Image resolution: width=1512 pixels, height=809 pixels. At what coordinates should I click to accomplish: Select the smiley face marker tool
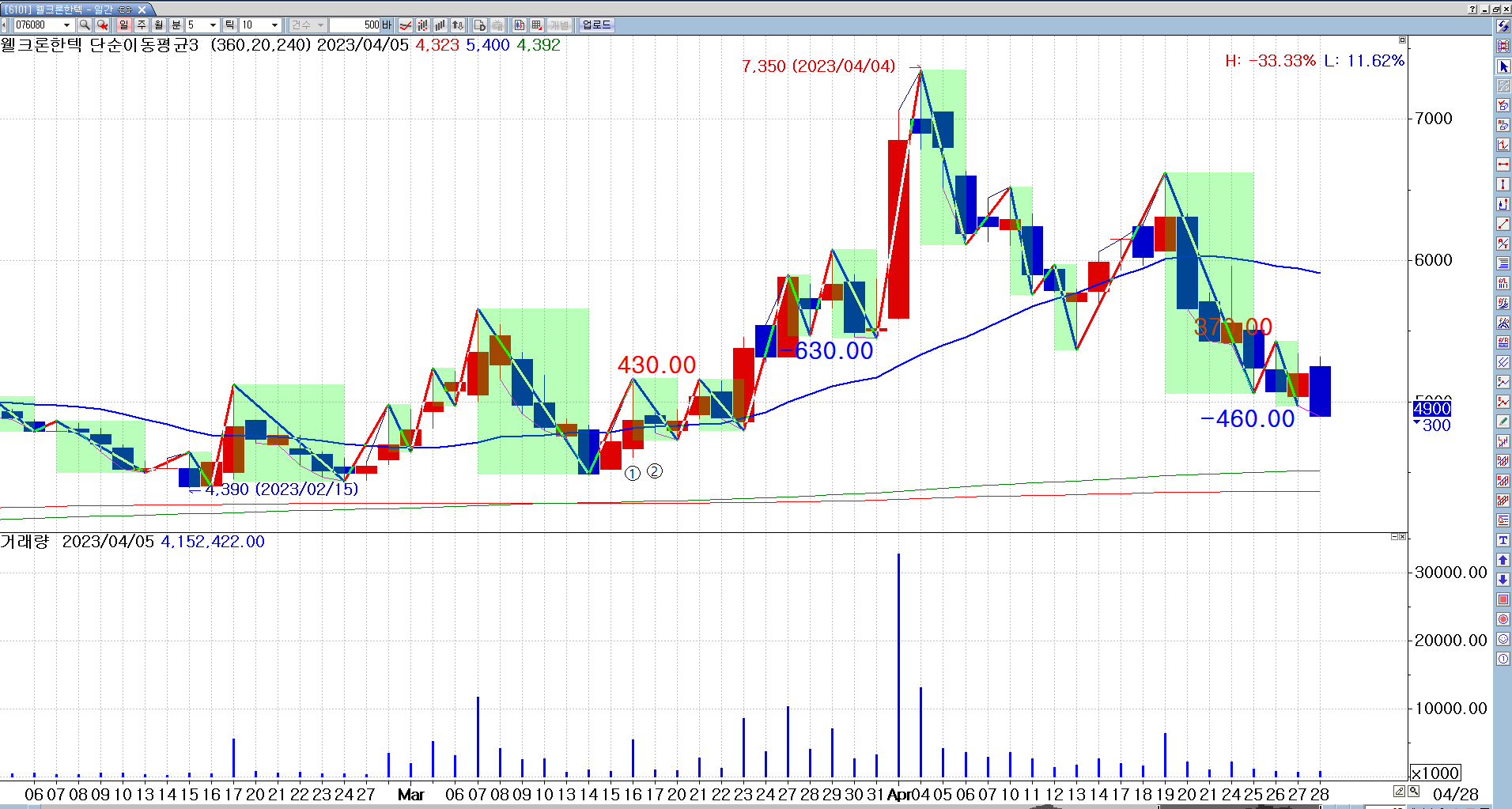click(x=1503, y=639)
